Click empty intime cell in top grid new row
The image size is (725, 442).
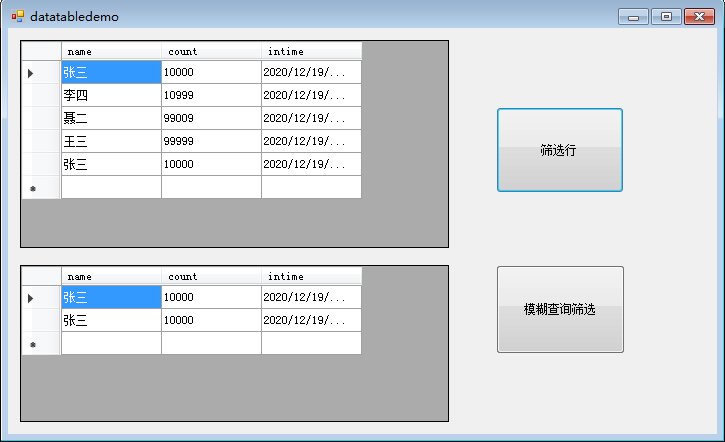(x=311, y=188)
